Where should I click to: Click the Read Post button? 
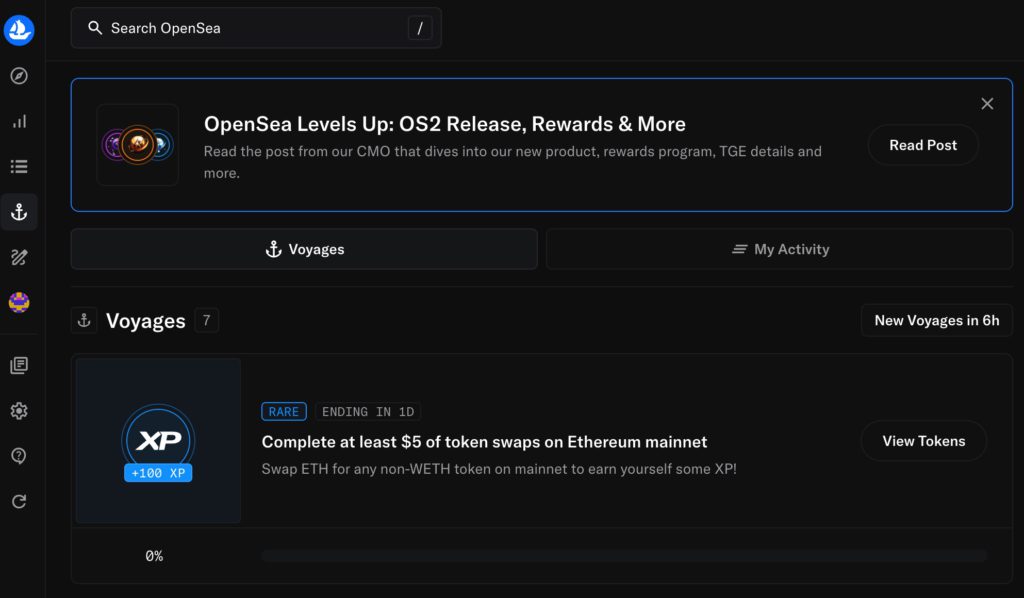point(923,145)
